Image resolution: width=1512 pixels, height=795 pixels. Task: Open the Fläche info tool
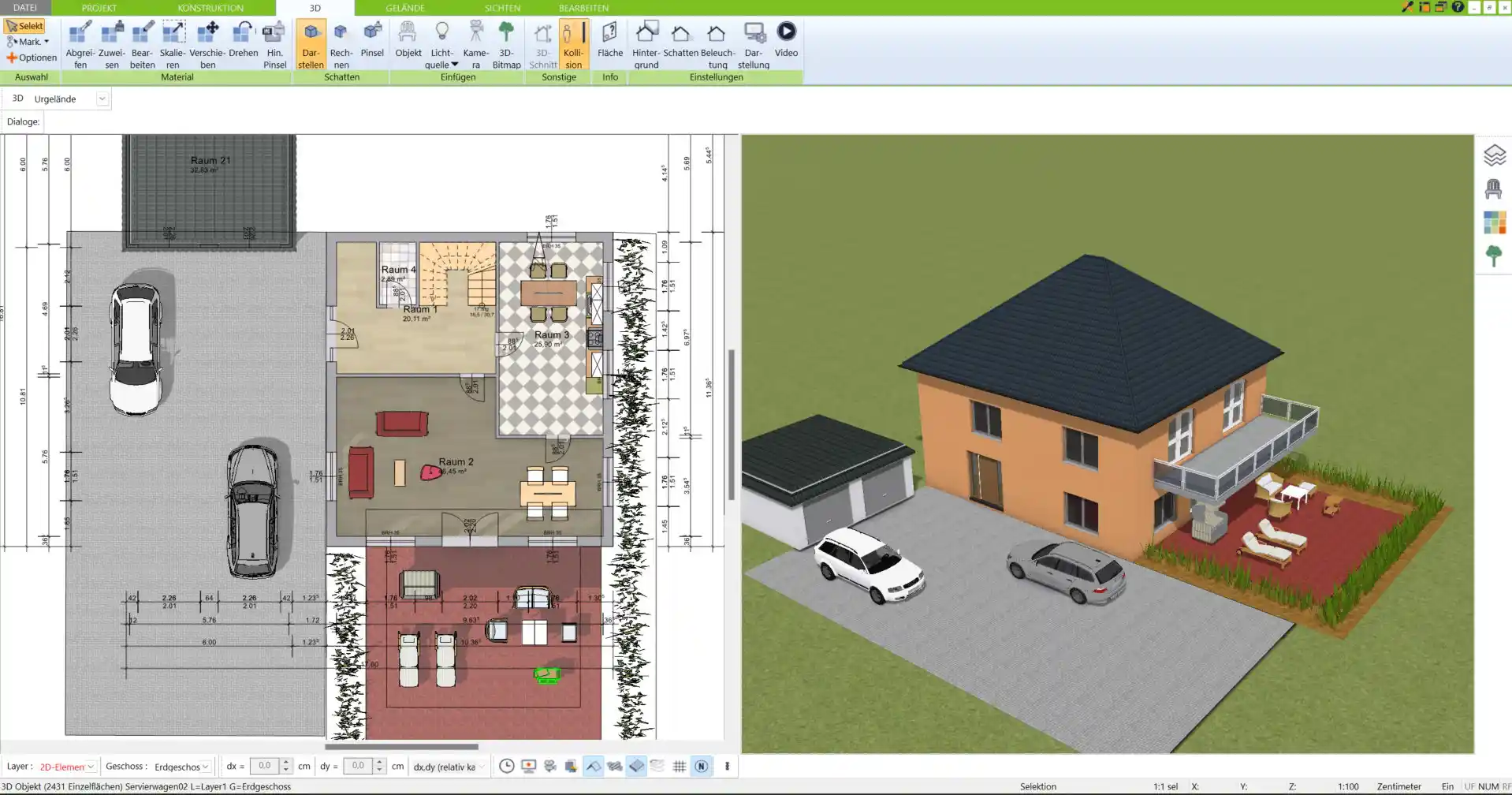pyautogui.click(x=609, y=39)
